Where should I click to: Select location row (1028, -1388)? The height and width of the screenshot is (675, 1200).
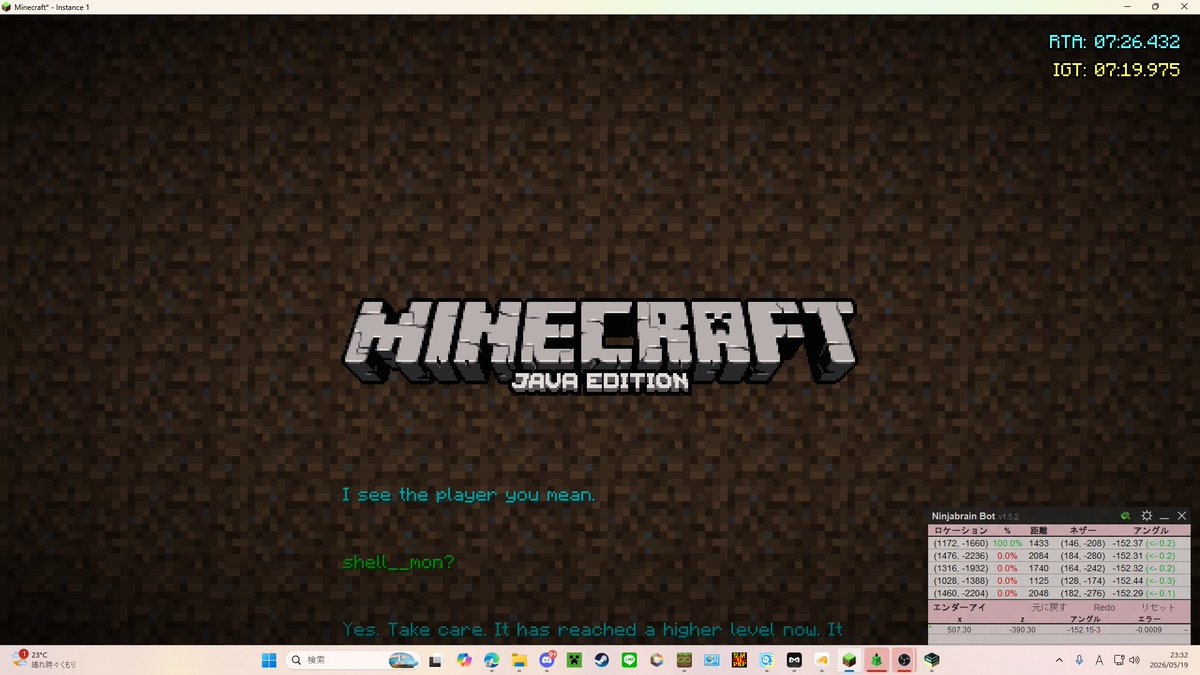(1059, 580)
